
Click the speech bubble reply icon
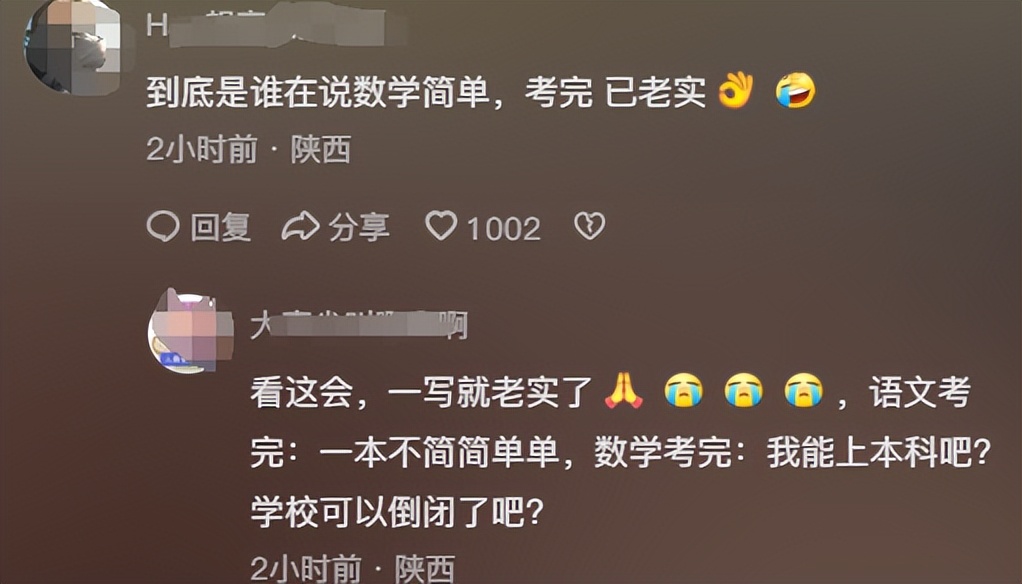pos(163,226)
